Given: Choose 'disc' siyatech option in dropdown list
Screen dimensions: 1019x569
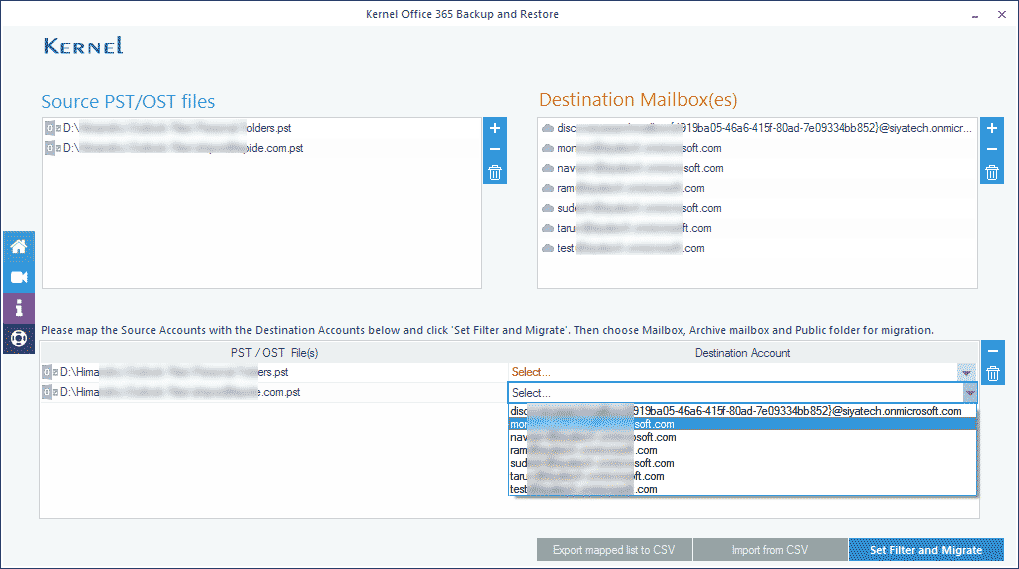Looking at the screenshot, I should (x=742, y=411).
